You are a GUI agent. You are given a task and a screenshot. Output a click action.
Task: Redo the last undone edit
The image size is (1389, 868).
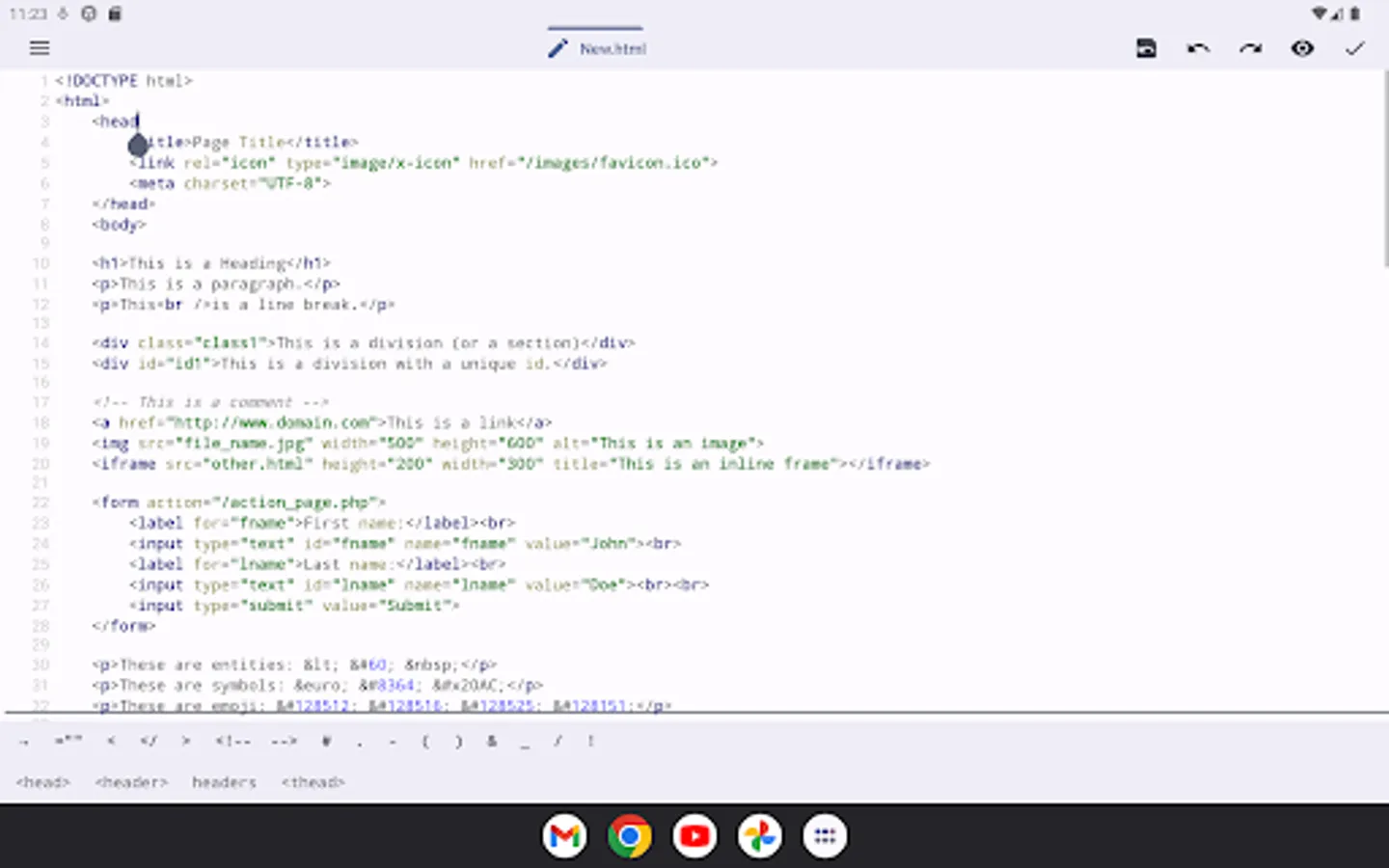click(1250, 48)
